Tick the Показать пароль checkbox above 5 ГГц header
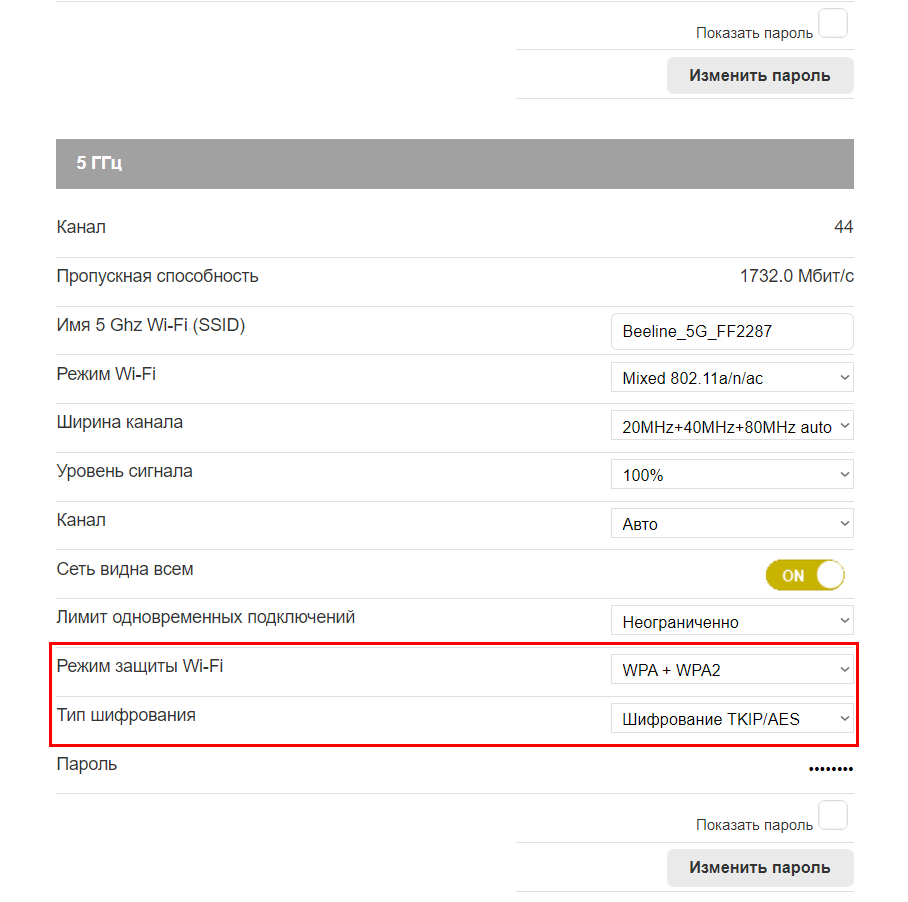The height and width of the screenshot is (902, 908). (832, 24)
